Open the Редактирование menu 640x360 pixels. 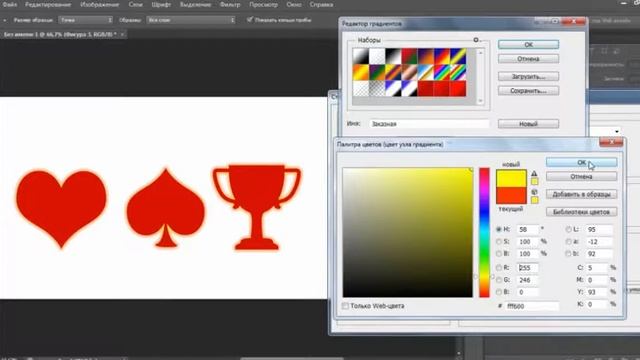tap(48, 4)
